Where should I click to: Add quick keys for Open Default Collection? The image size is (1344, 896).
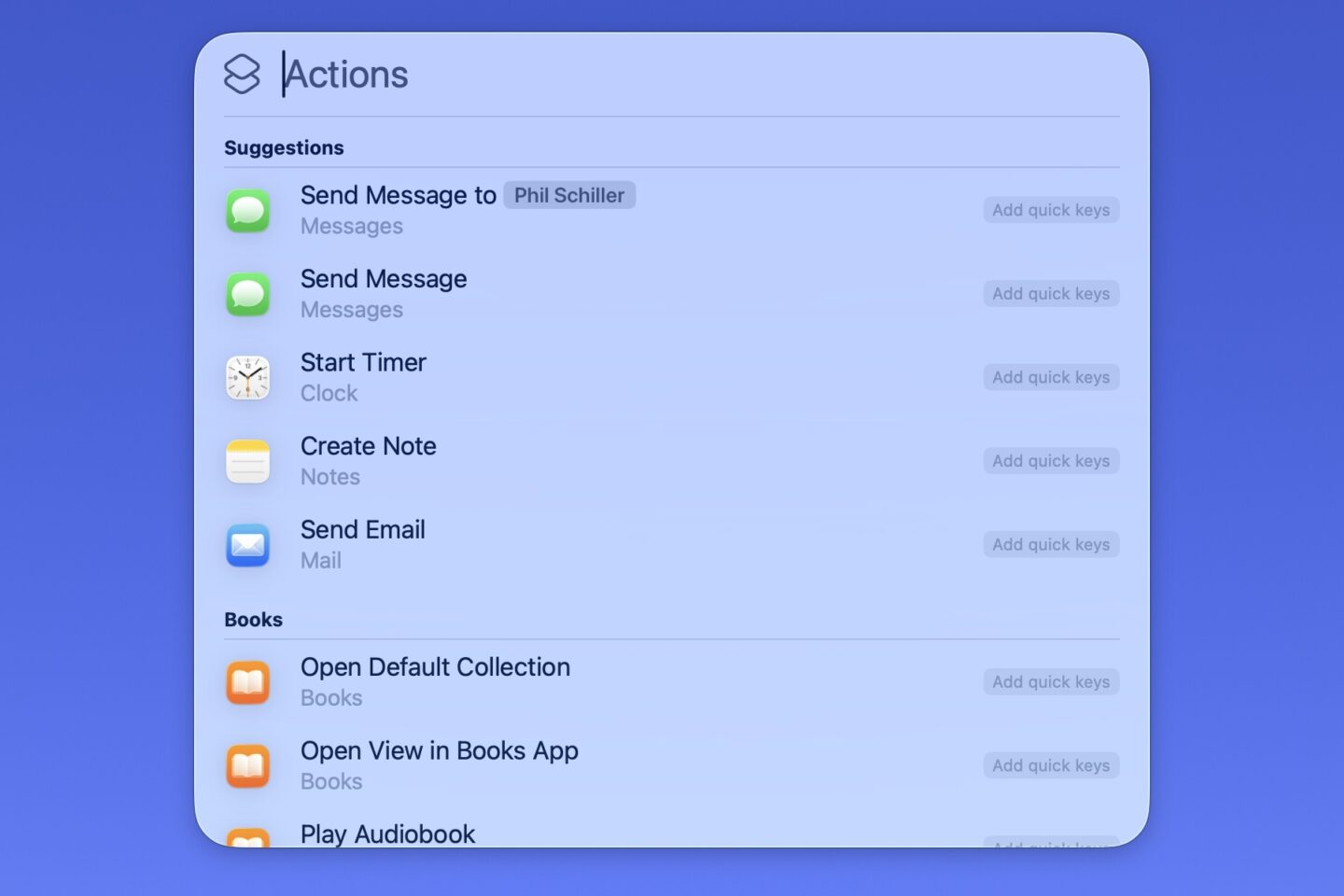(x=1050, y=682)
